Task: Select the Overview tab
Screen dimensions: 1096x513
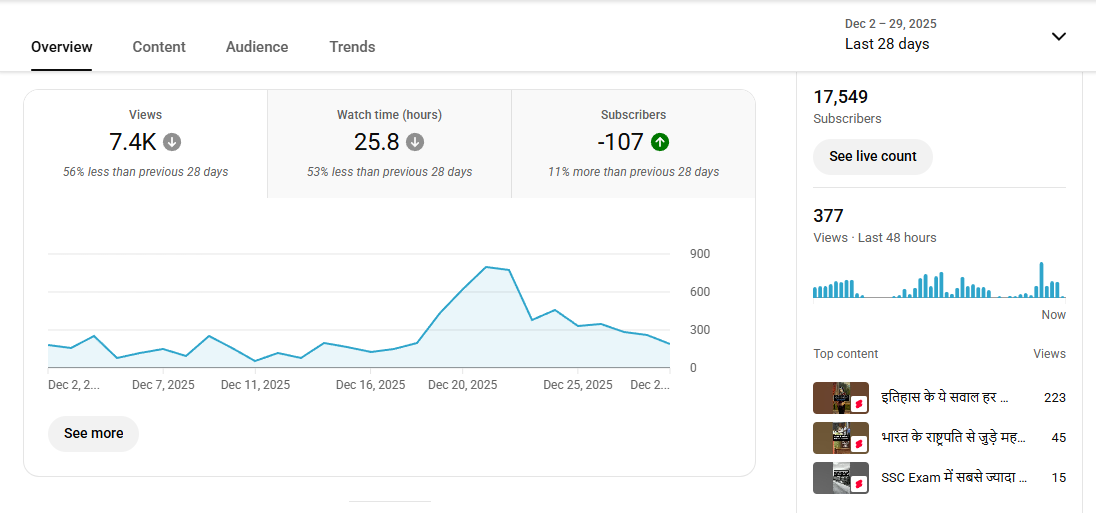Action: pos(62,47)
